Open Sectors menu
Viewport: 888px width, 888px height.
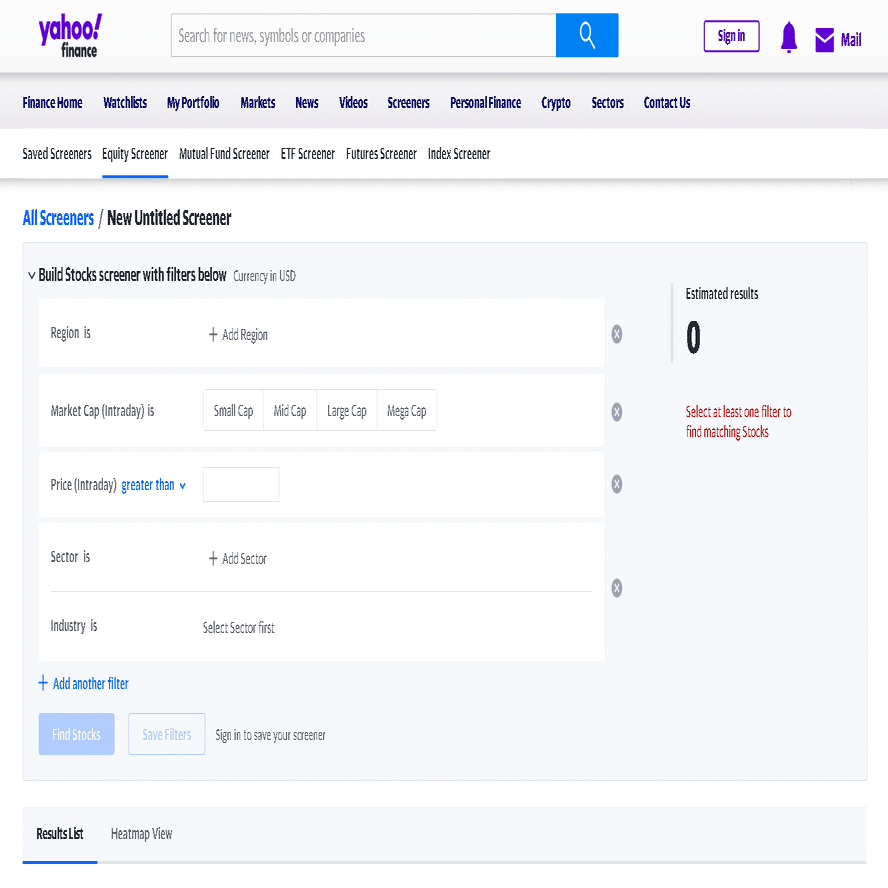pyautogui.click(x=608, y=103)
